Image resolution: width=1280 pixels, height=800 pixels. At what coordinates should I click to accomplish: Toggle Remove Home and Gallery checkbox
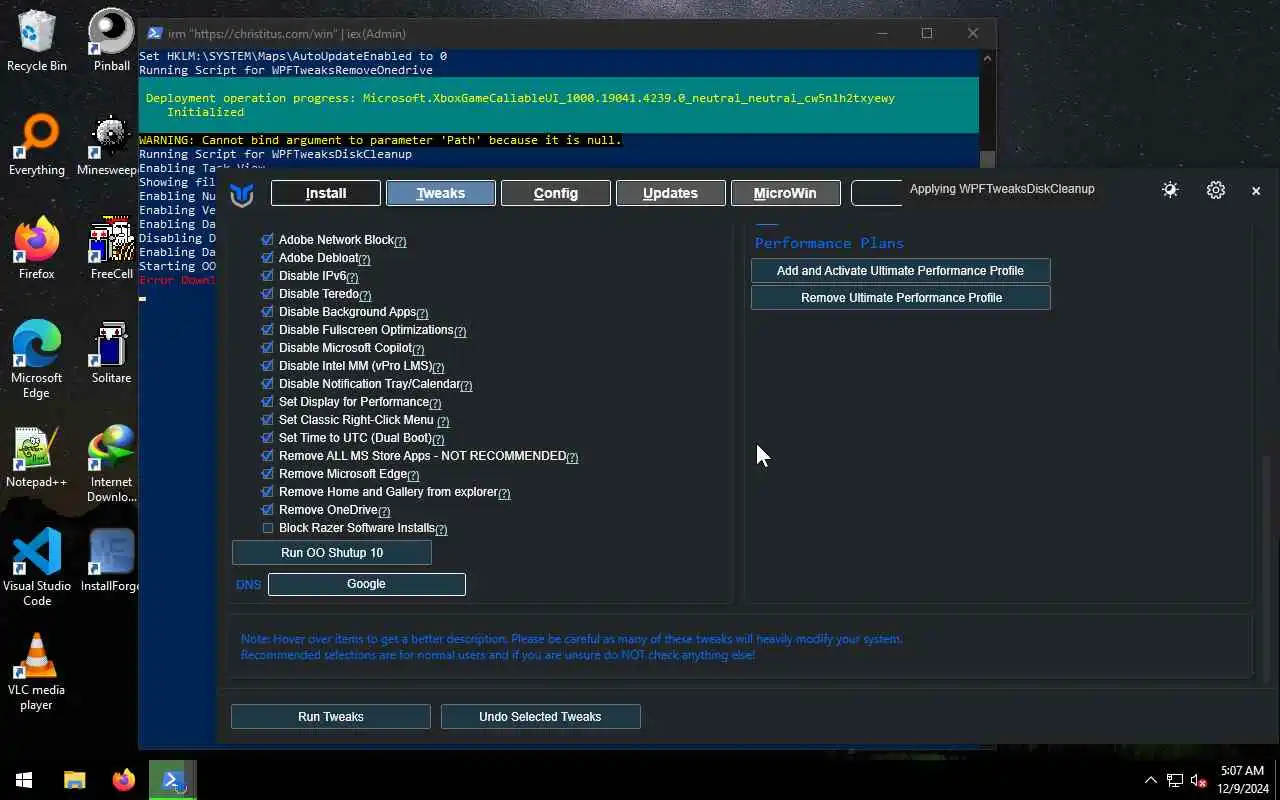[267, 492]
